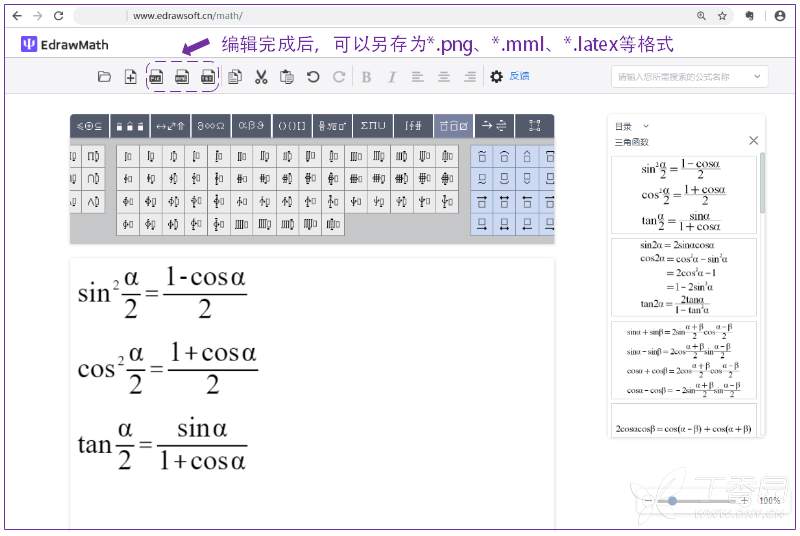Screen dimensions: 800x536
Task: Align the formula to the left
Action: pos(418,77)
